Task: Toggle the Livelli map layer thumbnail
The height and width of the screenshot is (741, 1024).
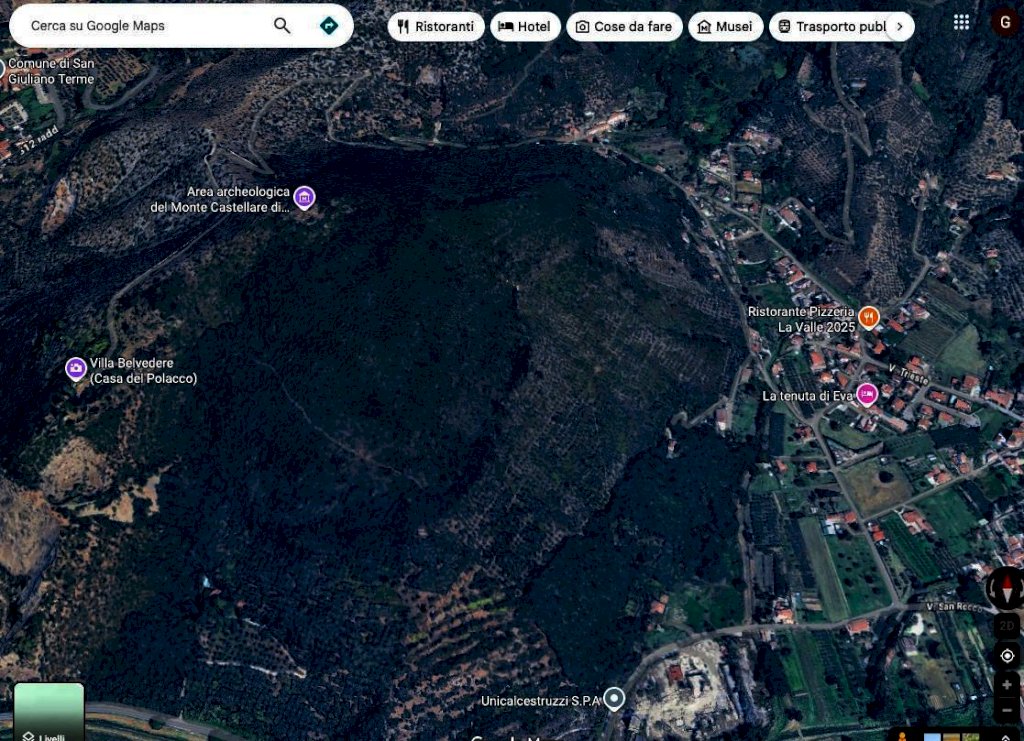Action: pos(49,712)
